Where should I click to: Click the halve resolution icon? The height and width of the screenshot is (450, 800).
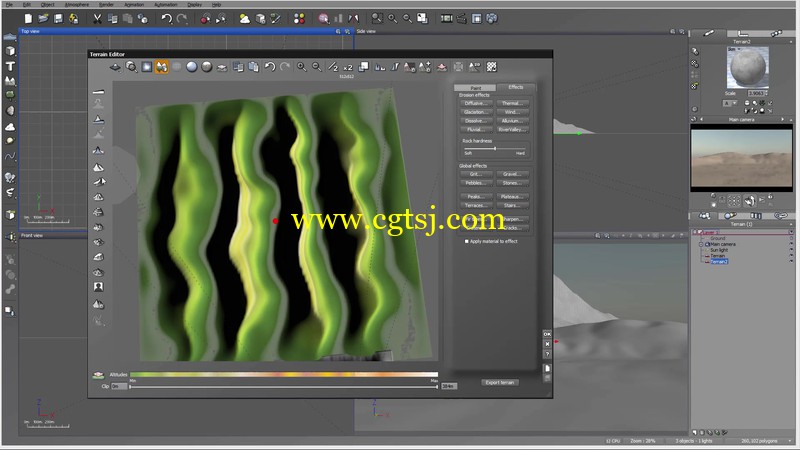point(333,67)
